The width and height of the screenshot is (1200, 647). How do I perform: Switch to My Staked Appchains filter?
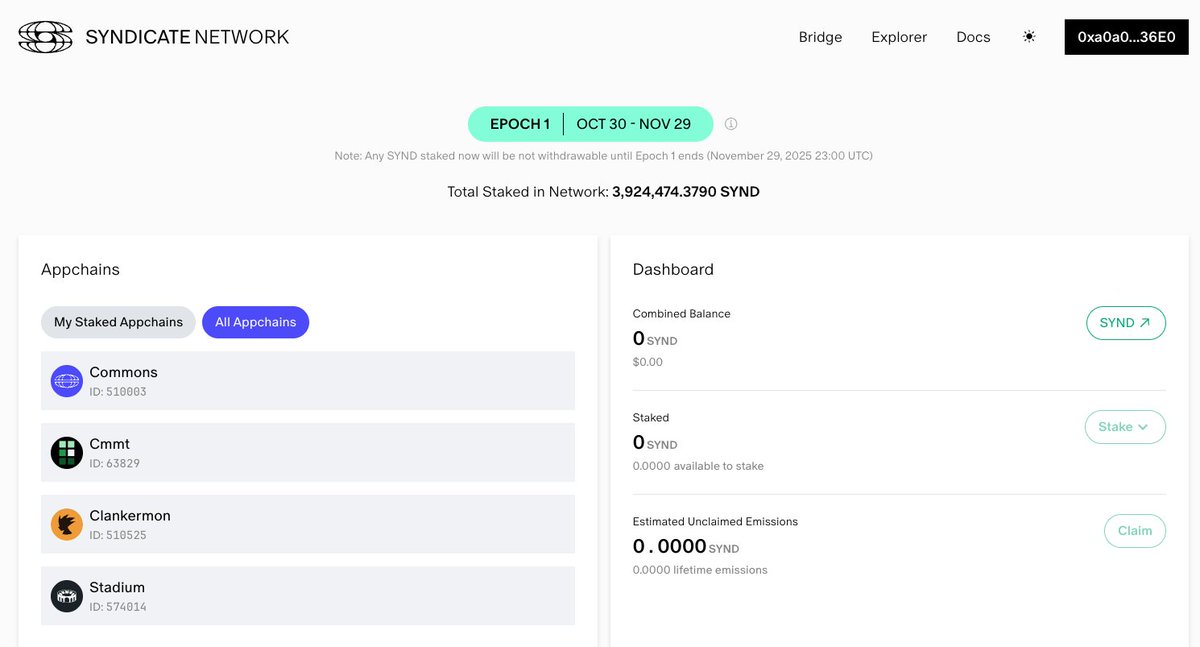pyautogui.click(x=118, y=322)
